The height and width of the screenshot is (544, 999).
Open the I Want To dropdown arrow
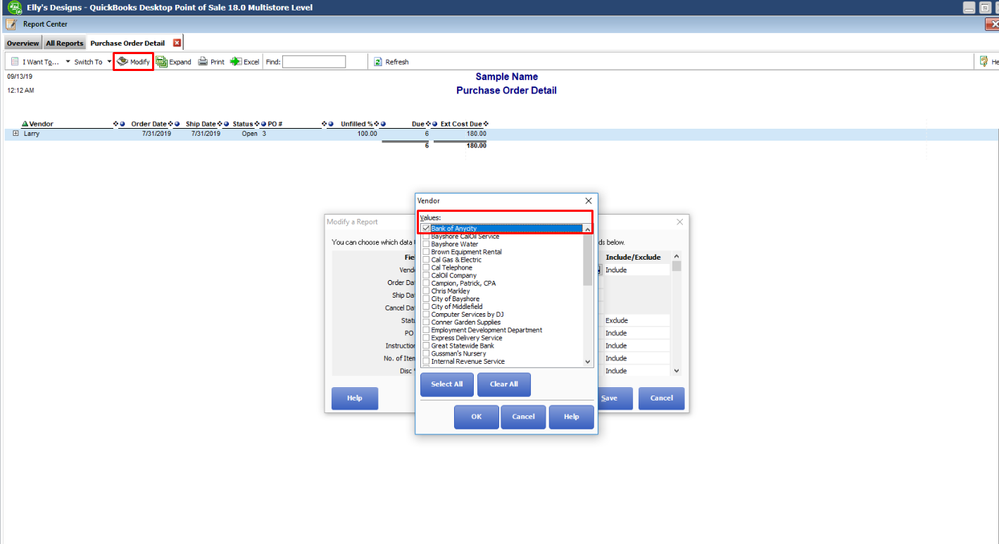coord(68,62)
